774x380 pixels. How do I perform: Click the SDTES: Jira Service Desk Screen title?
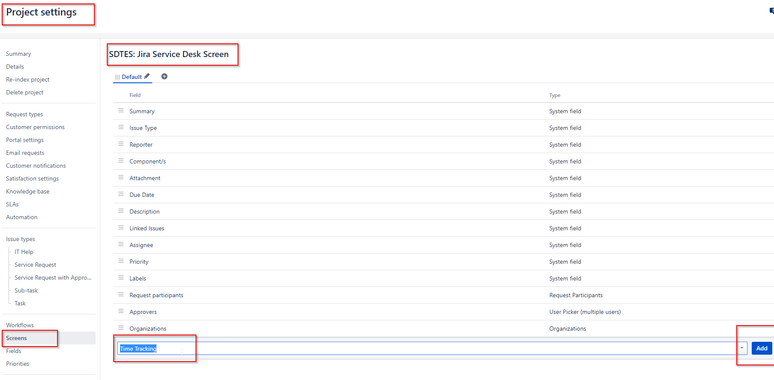tap(169, 54)
